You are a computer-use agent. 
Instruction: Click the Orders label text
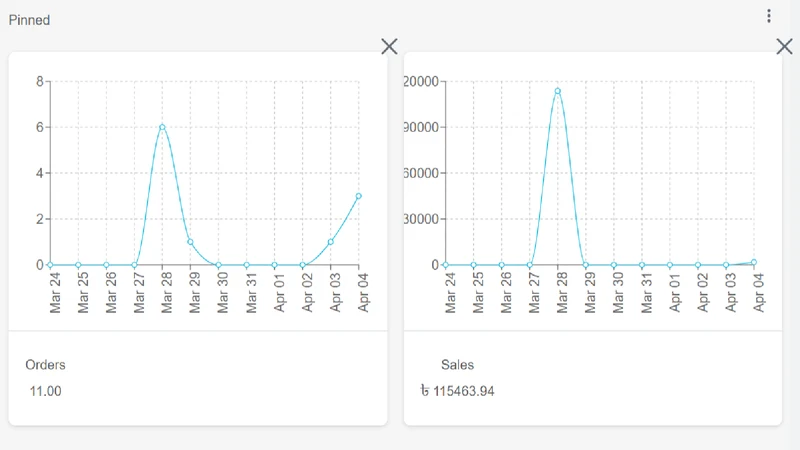coord(45,365)
